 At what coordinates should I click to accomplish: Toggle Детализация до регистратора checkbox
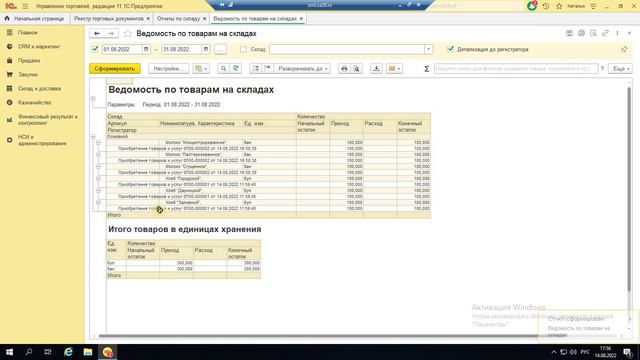tap(450, 49)
